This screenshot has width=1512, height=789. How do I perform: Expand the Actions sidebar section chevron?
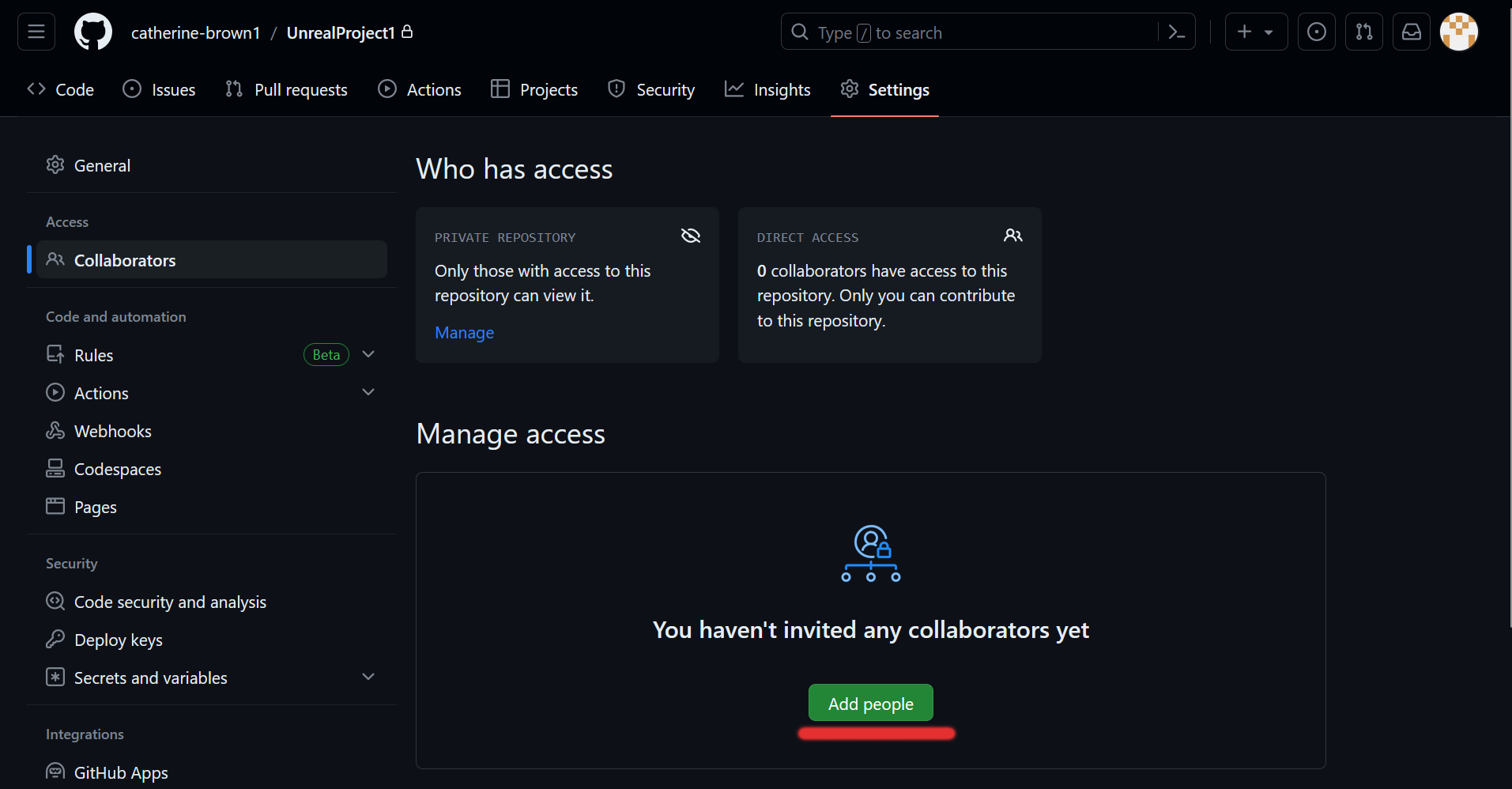click(x=368, y=391)
